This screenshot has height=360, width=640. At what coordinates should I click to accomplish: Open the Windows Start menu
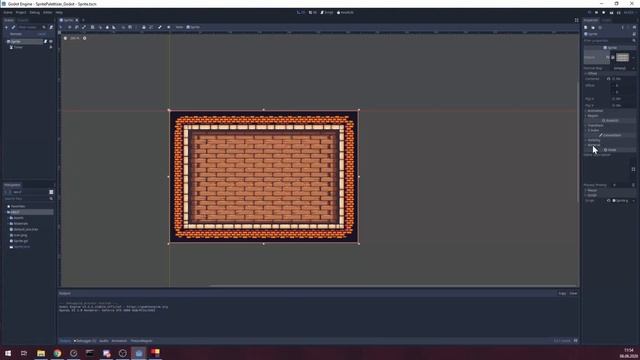coord(8,353)
